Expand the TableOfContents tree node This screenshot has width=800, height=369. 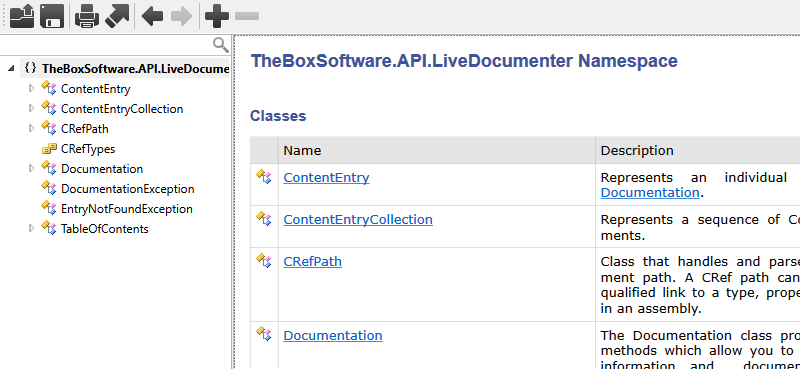[31, 228]
